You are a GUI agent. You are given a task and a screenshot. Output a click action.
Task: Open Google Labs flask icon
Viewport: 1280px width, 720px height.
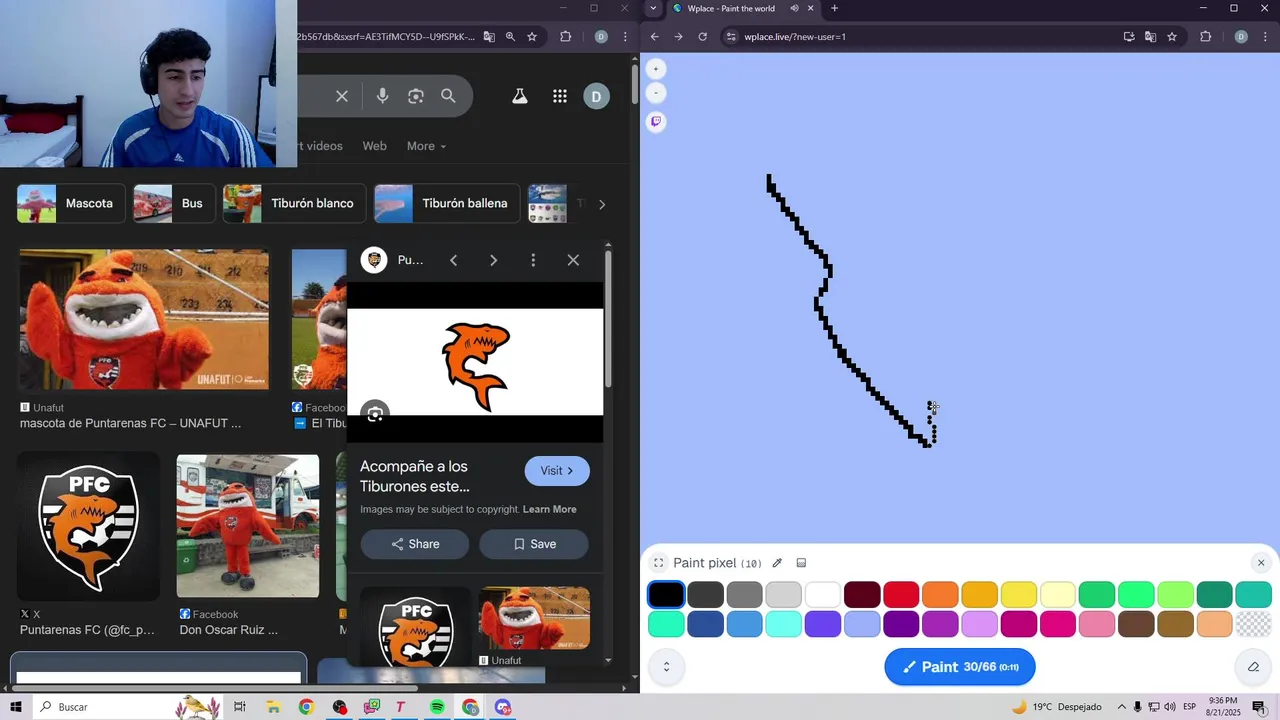[x=519, y=96]
